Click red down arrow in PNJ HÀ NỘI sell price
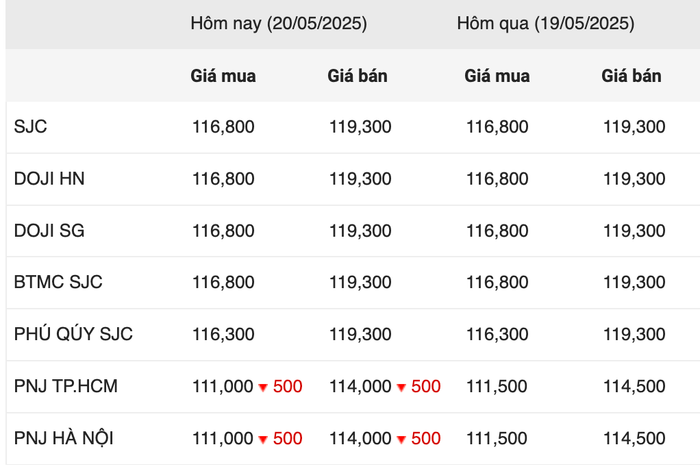700x468 pixels. (401, 440)
